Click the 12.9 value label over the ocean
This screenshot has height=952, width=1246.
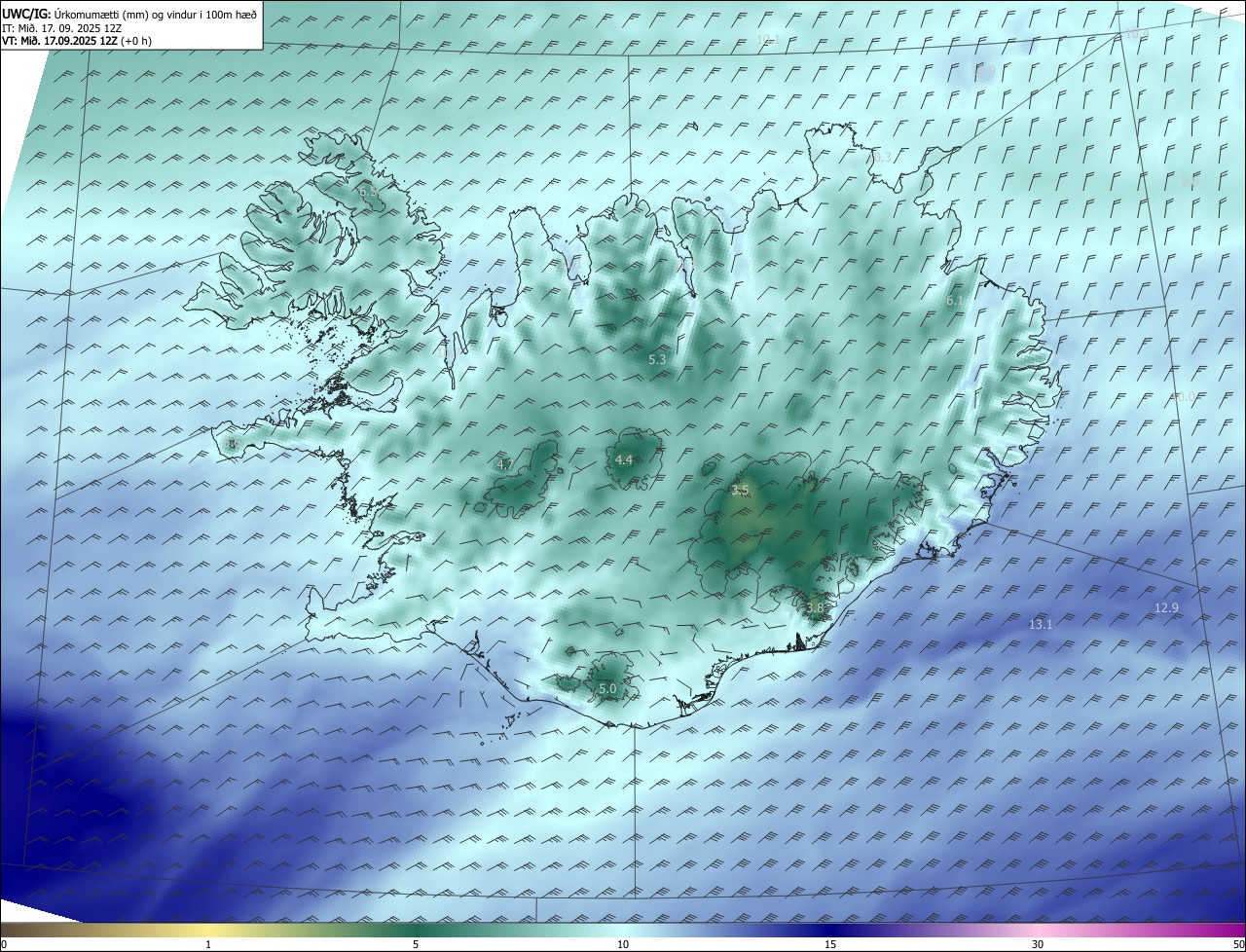[x=1166, y=607]
